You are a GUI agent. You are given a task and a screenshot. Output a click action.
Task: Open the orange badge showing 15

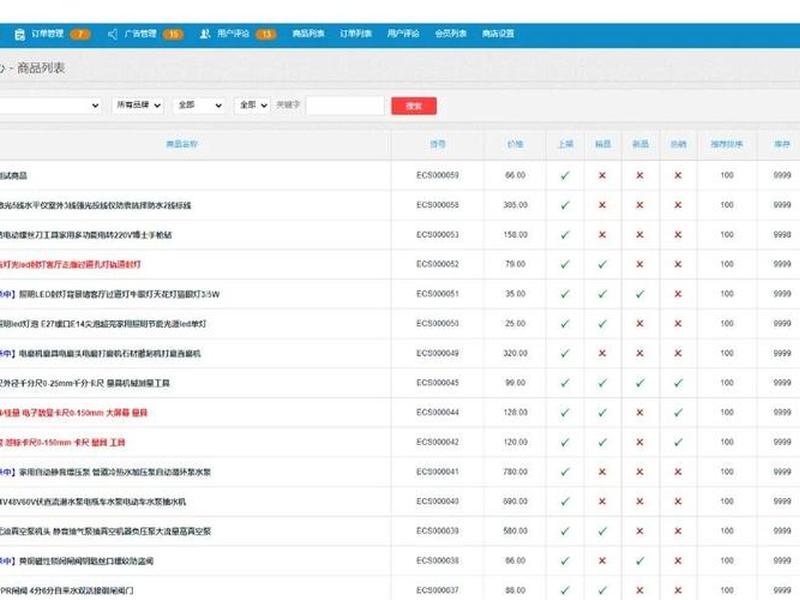(173, 34)
